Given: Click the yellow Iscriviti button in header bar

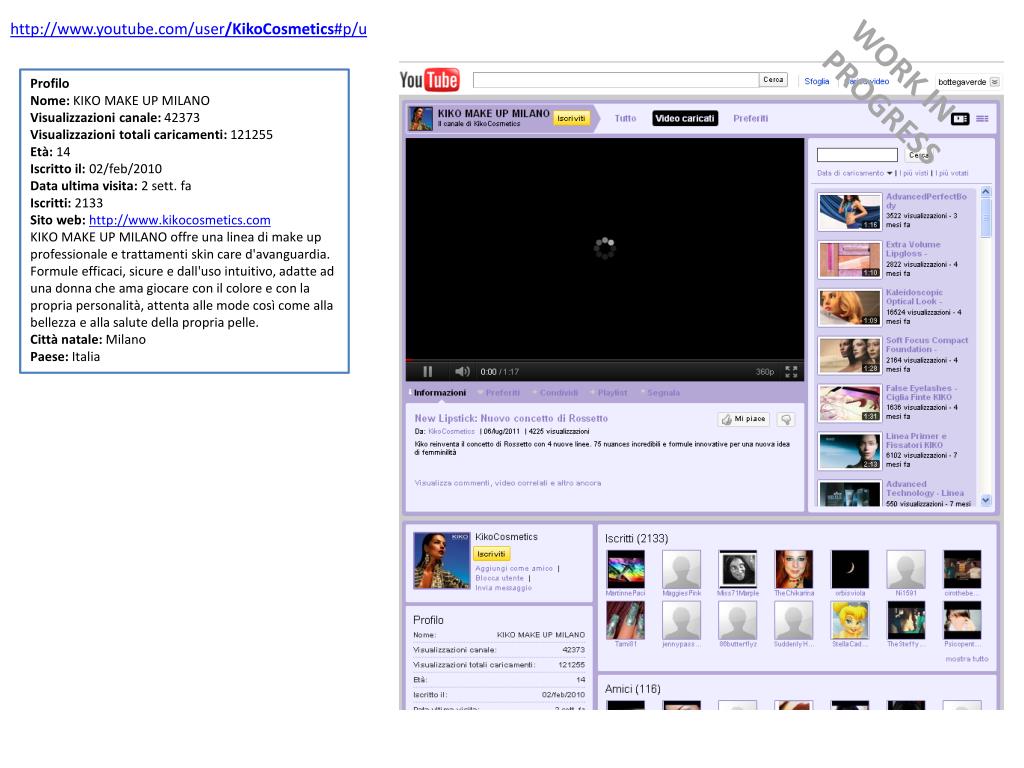Looking at the screenshot, I should 571,118.
